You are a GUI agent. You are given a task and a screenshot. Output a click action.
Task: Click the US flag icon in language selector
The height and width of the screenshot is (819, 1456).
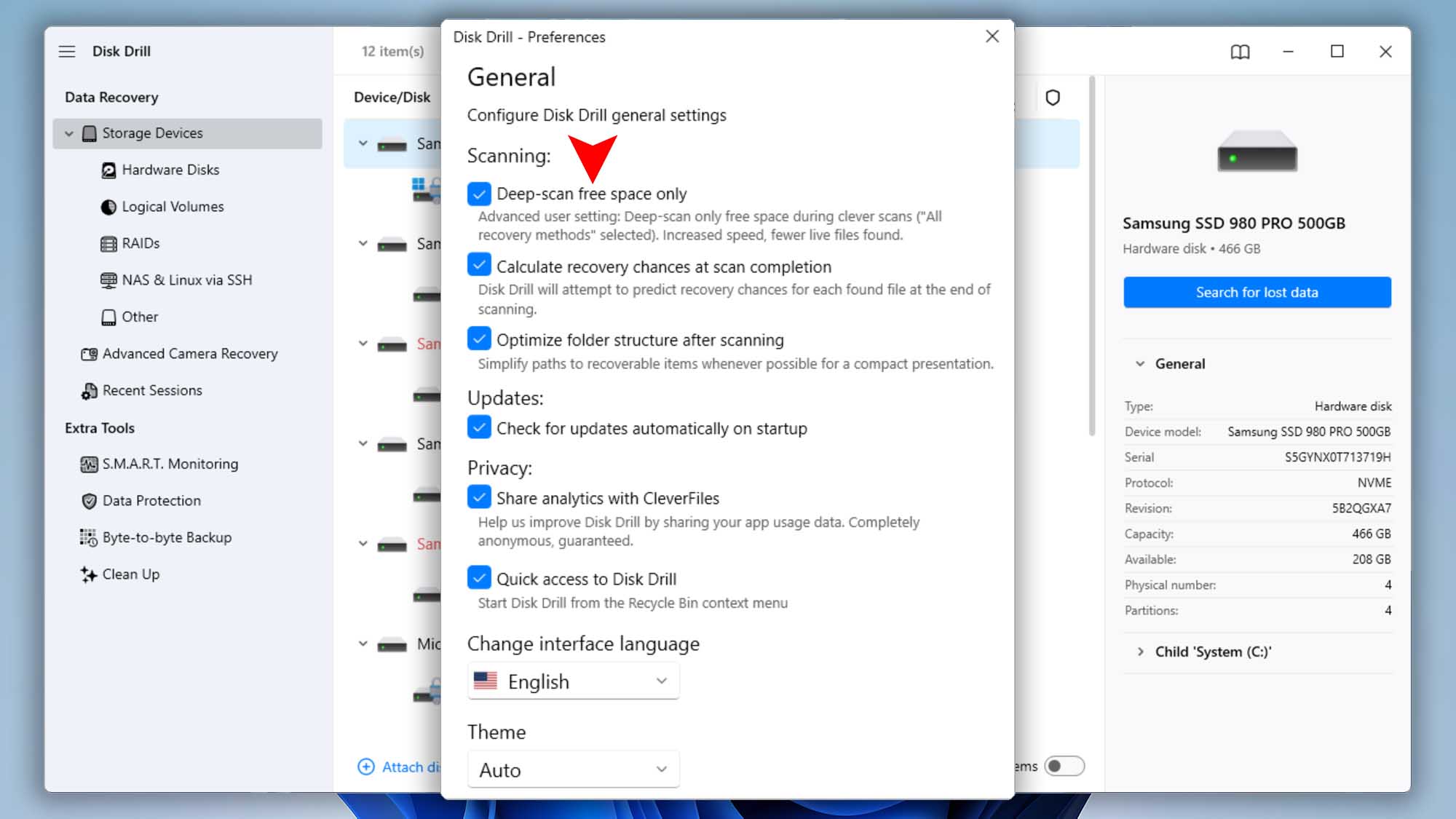tap(485, 681)
